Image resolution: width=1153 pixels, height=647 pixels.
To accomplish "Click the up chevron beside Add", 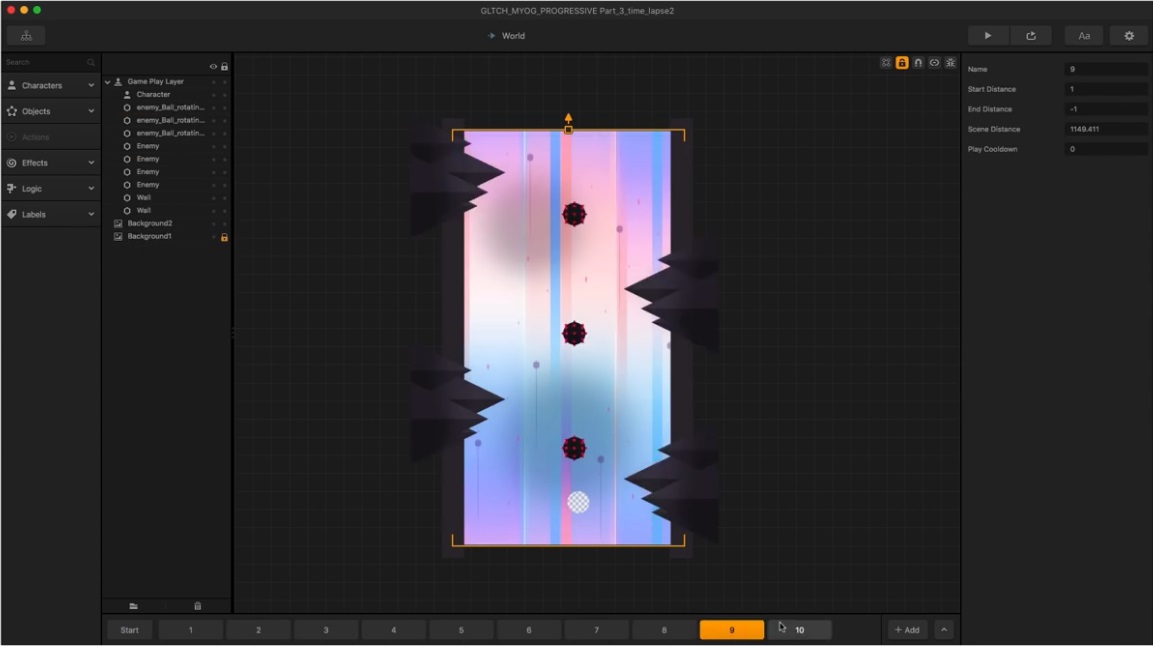I will click(943, 629).
